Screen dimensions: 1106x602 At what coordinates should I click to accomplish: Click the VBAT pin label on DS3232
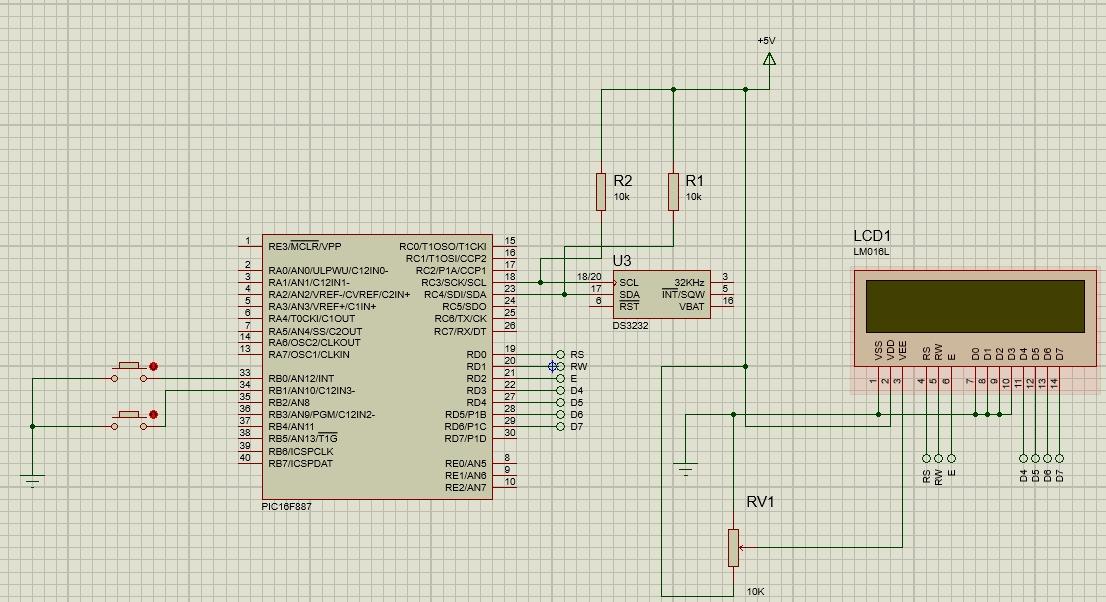pyautogui.click(x=692, y=307)
